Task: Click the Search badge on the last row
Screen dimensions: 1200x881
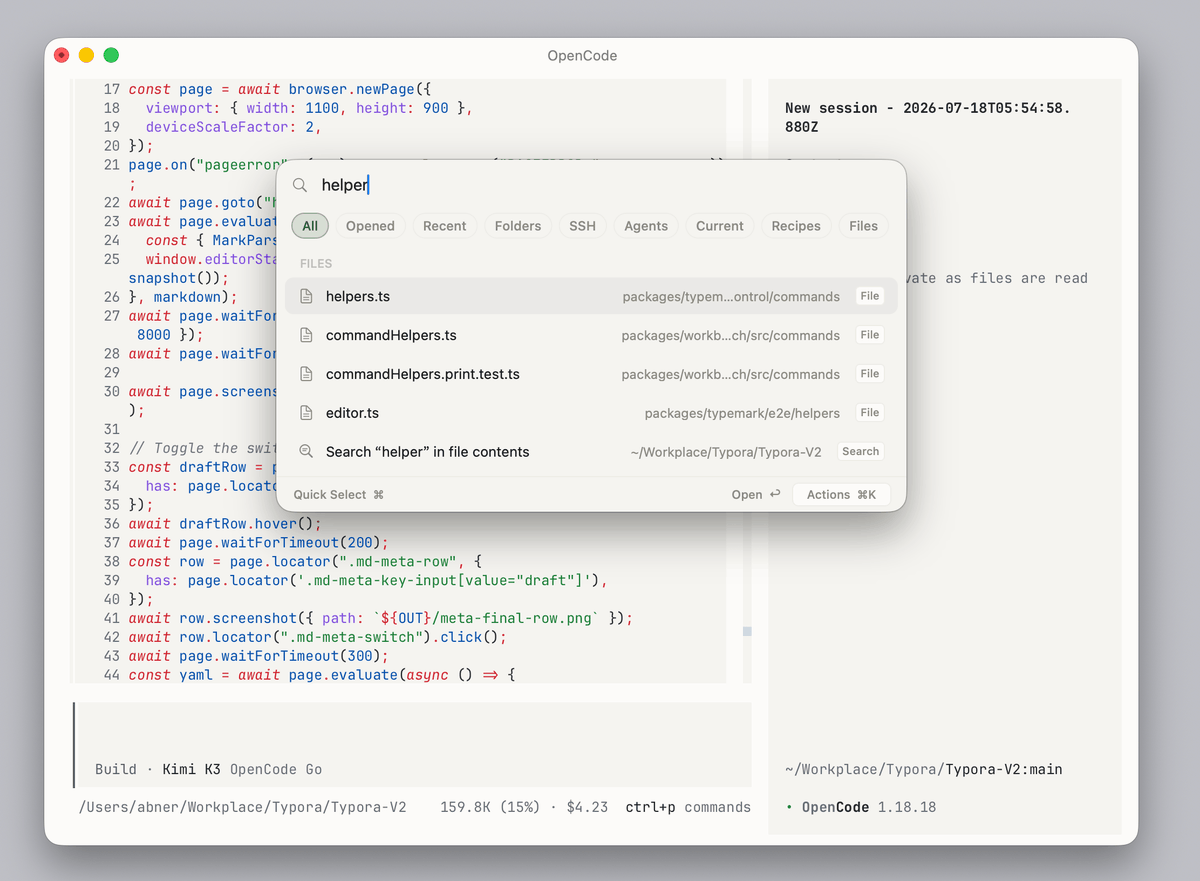Action: click(x=861, y=452)
